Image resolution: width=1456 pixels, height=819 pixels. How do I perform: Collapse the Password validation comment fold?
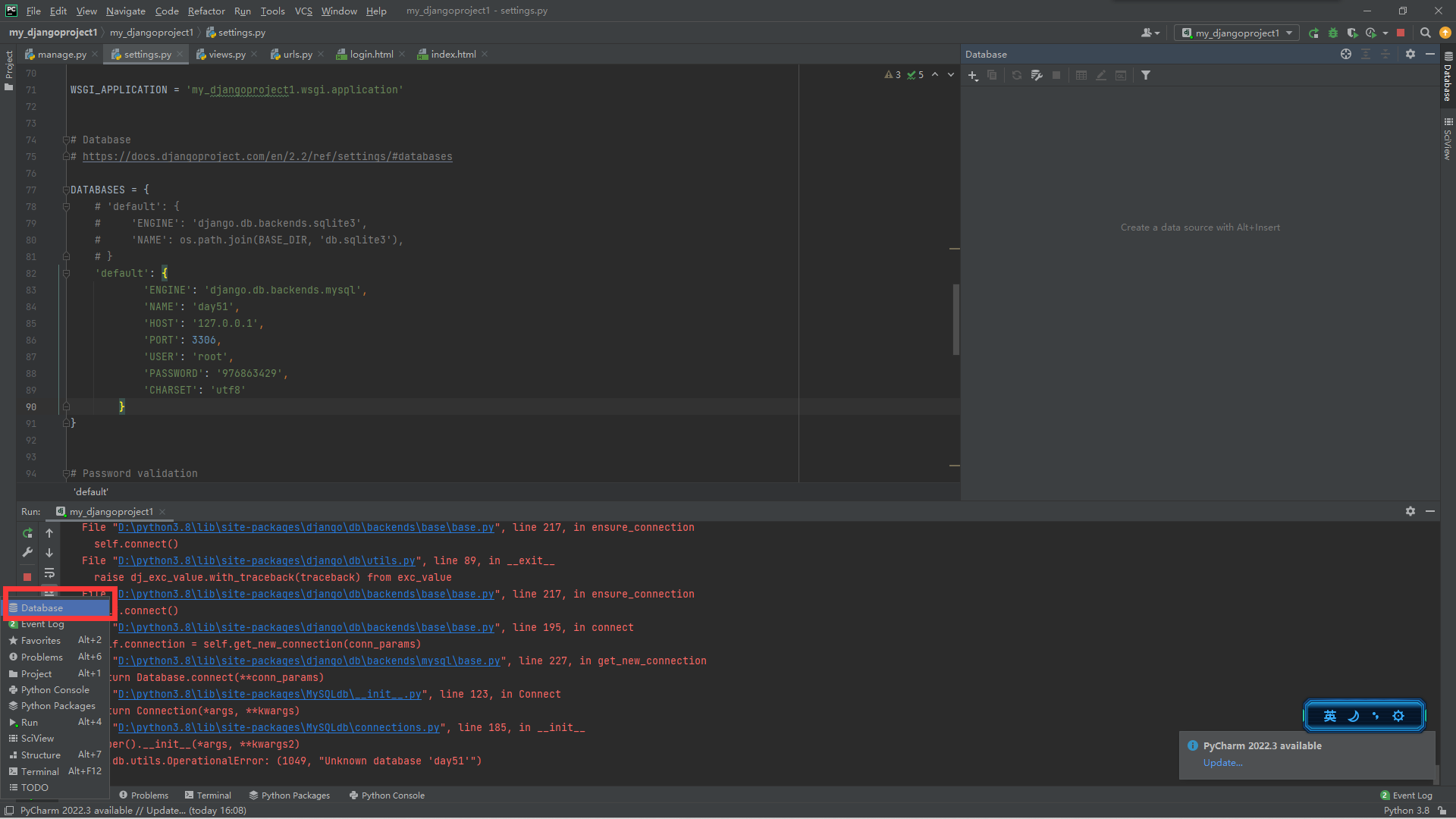[66, 473]
